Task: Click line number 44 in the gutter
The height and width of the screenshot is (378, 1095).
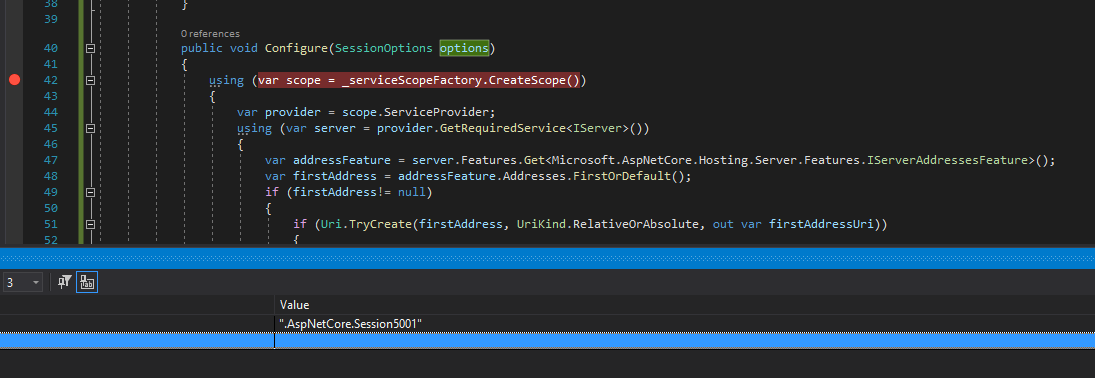Action: tap(50, 112)
